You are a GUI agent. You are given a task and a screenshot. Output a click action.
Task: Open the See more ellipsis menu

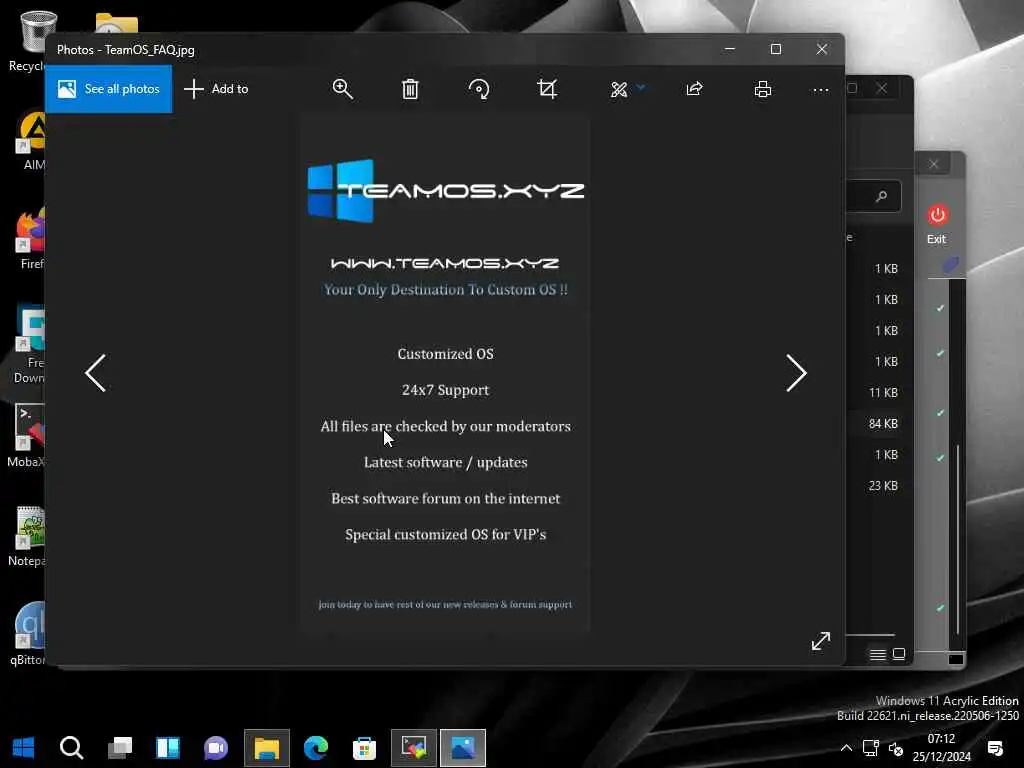[821, 90]
